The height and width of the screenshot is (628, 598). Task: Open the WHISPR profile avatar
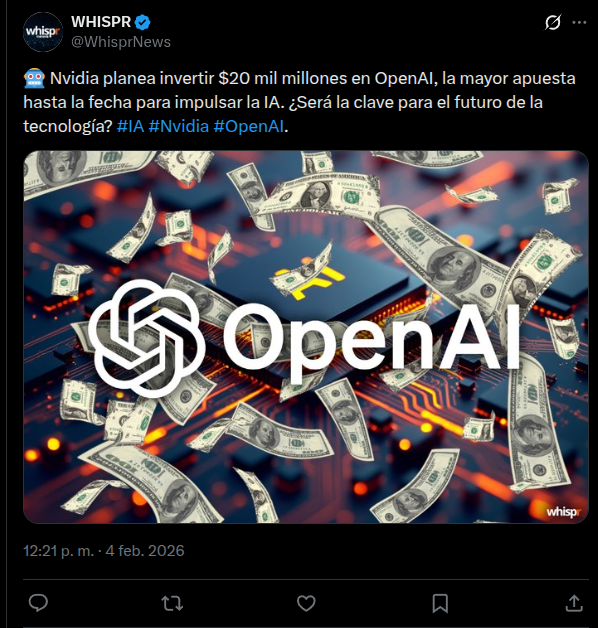pyautogui.click(x=43, y=32)
